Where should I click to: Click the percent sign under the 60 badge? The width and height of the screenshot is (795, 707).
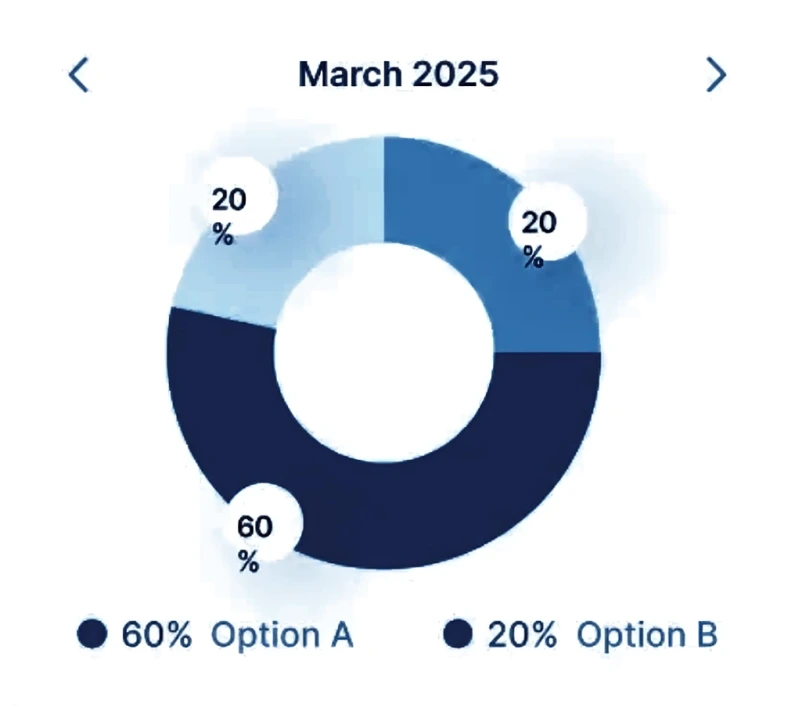click(248, 561)
